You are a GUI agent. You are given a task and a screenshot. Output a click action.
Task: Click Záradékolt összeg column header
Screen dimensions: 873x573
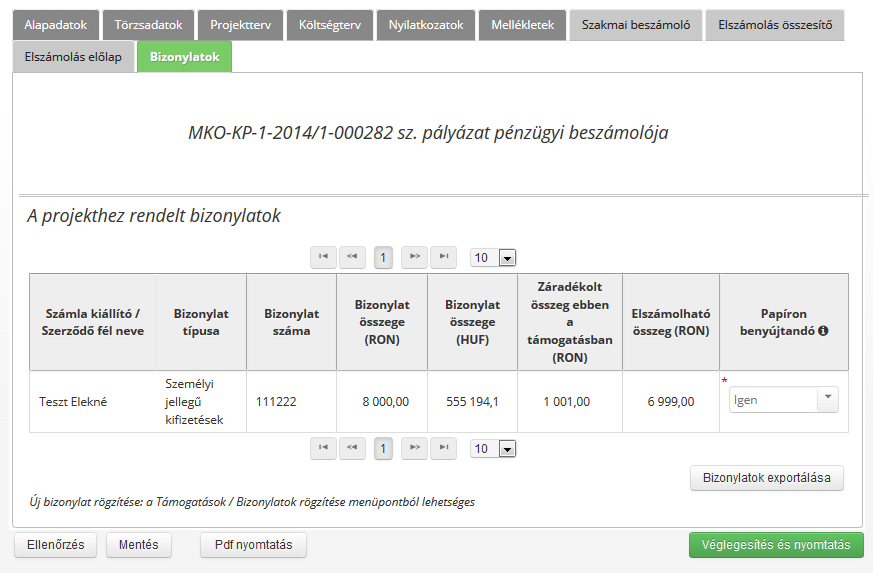[x=570, y=322]
